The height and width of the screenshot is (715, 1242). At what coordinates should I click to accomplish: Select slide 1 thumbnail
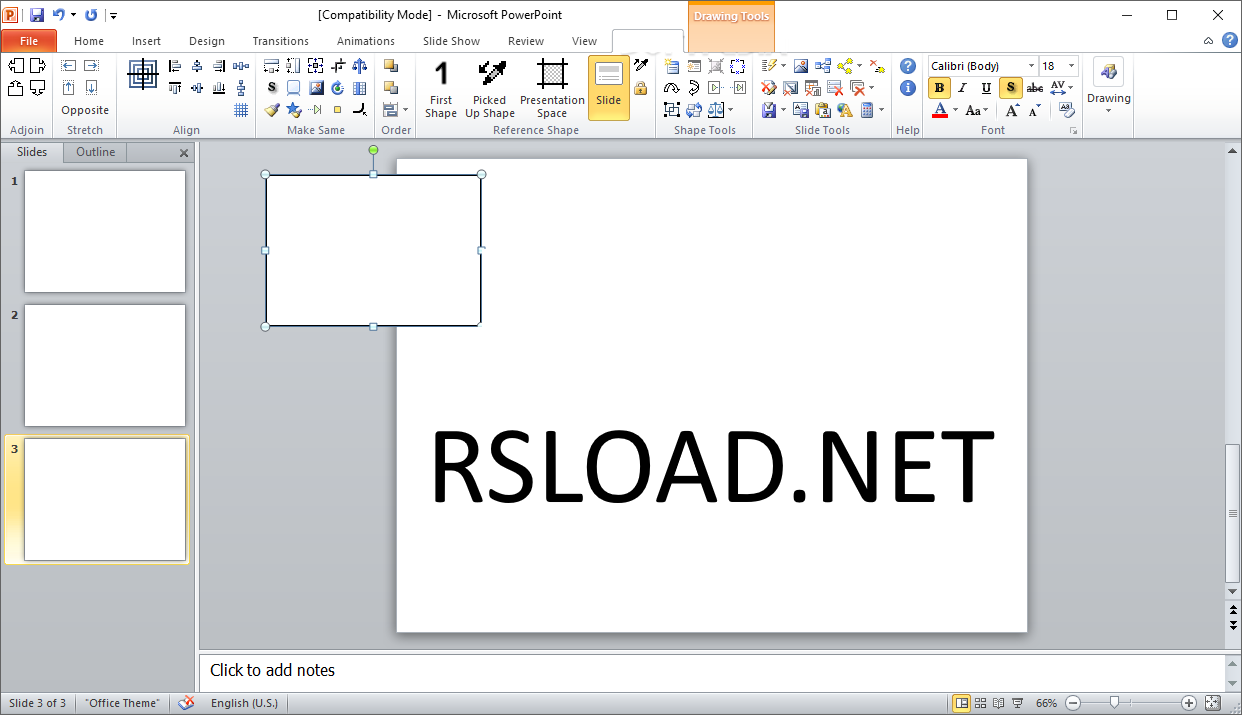click(105, 231)
